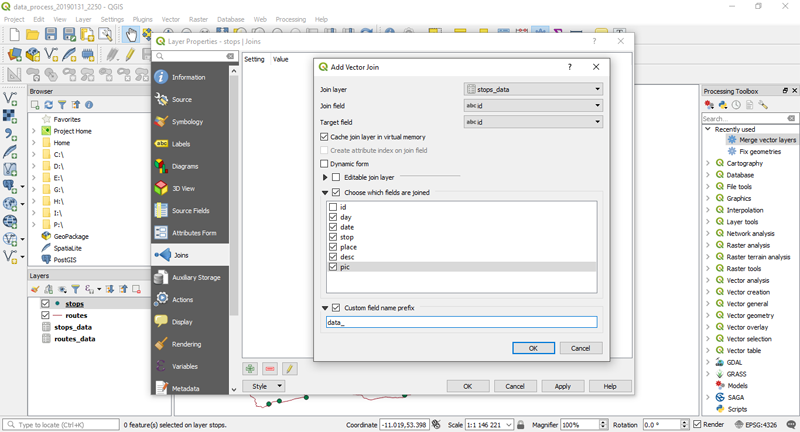Open the Join layer dropdown stops_data
Viewport: 800px width, 432px height.
point(533,89)
